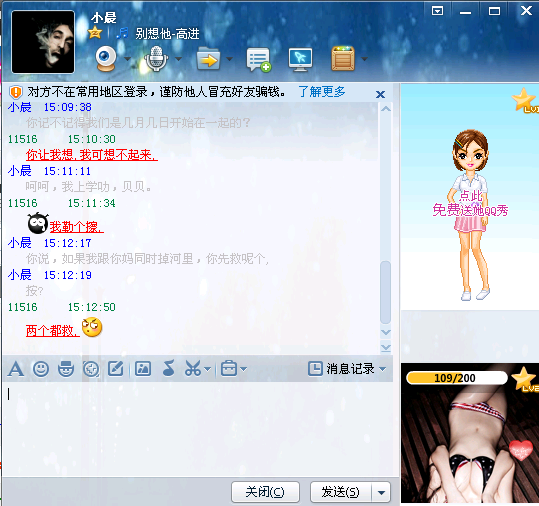539x506 pixels.
Task: Click message 呵呵,我上学叻,贝贝。
Action: pos(88,187)
